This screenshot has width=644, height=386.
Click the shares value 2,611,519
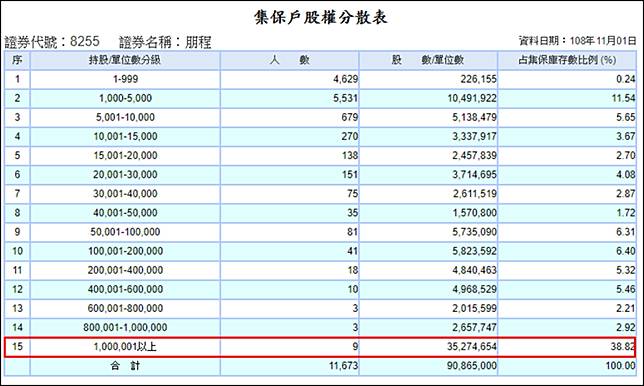click(474, 193)
